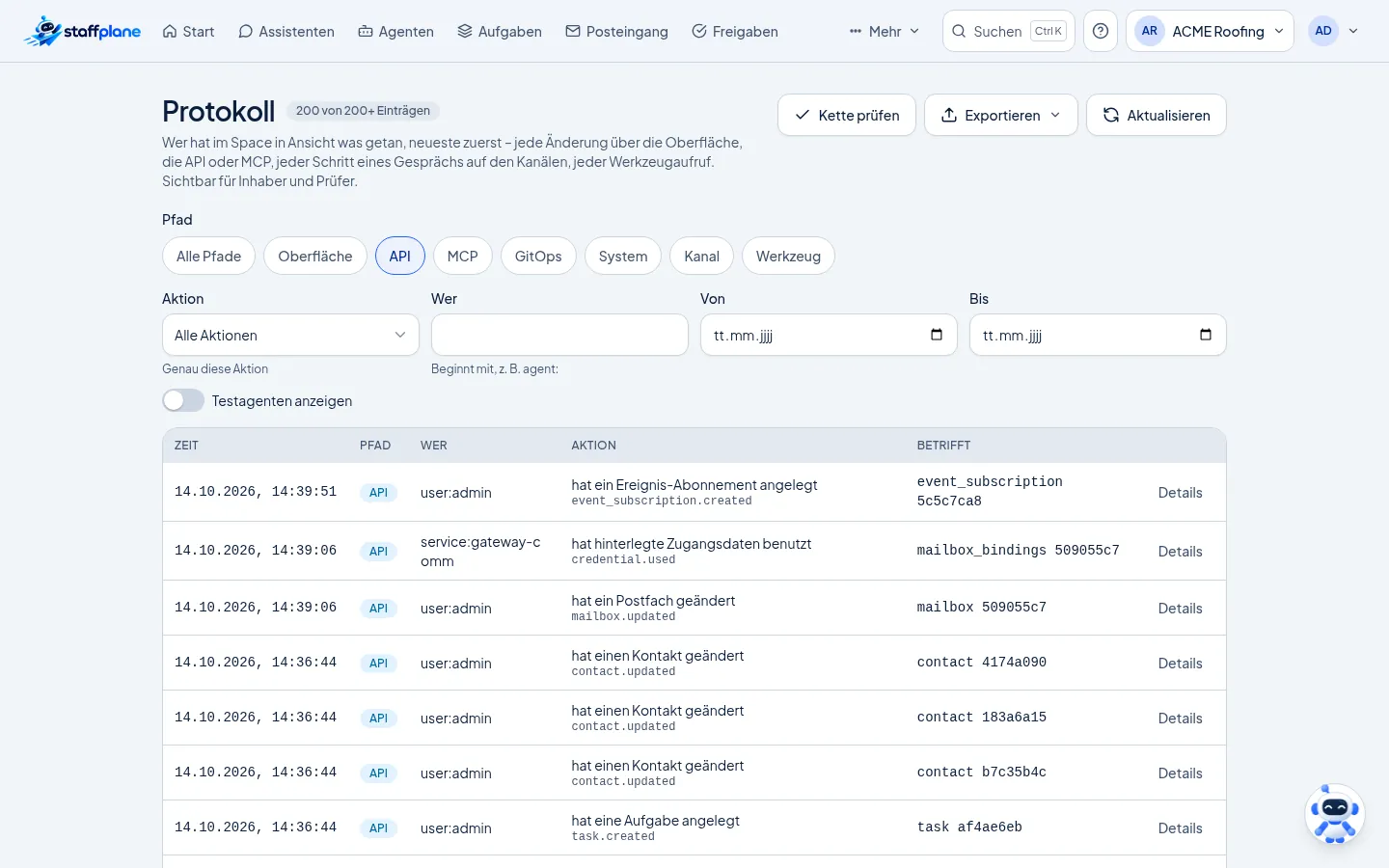Click the Aktualisieren button
This screenshot has height=868, width=1389.
[1157, 115]
